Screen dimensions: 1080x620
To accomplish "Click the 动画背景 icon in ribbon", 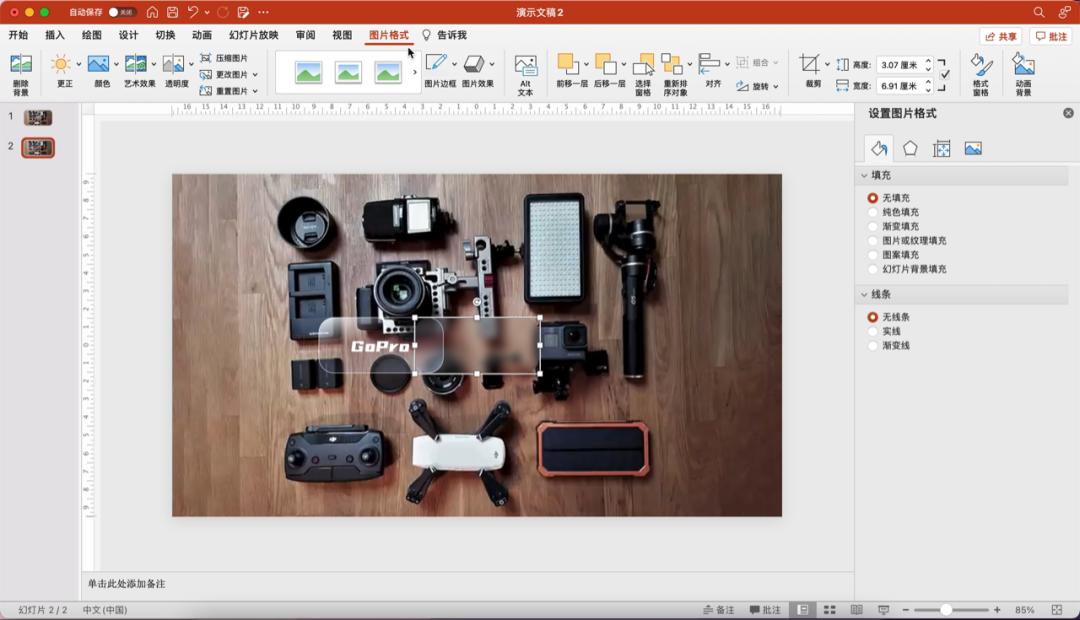I will [1023, 66].
